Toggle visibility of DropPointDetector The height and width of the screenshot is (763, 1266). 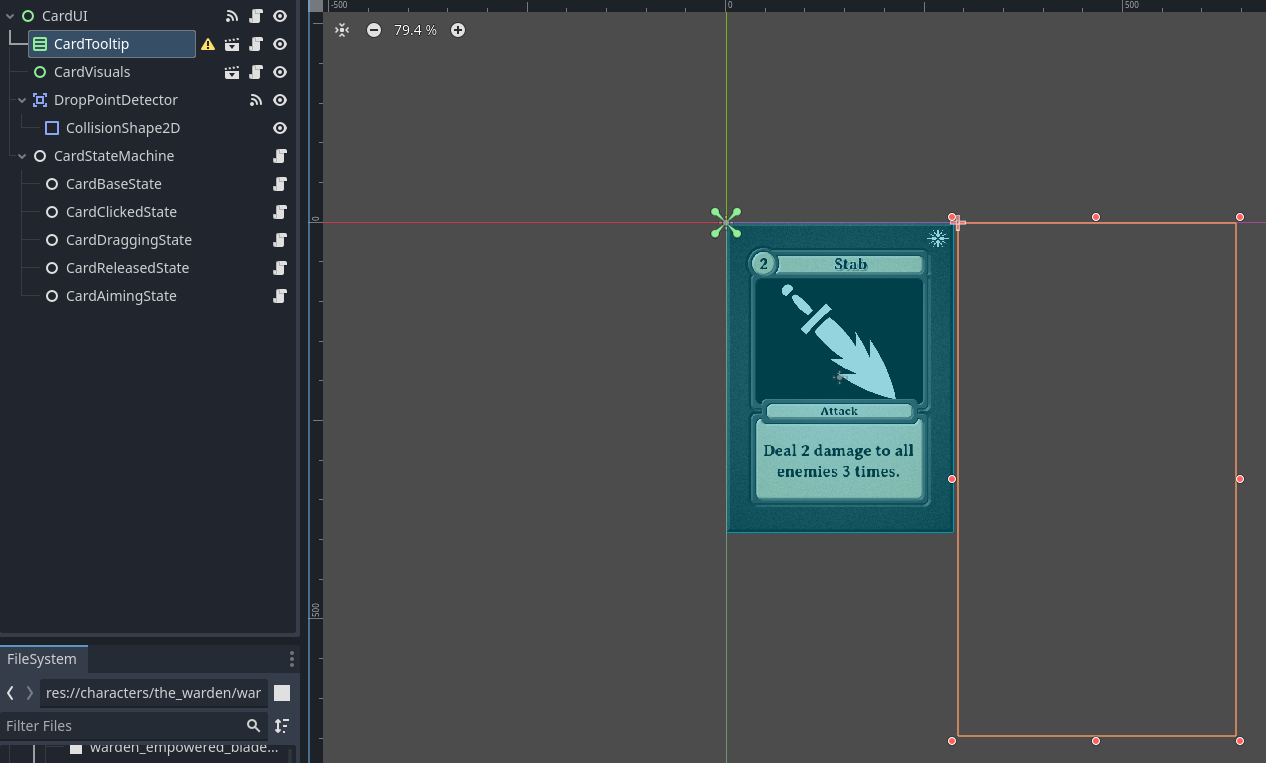[279, 100]
